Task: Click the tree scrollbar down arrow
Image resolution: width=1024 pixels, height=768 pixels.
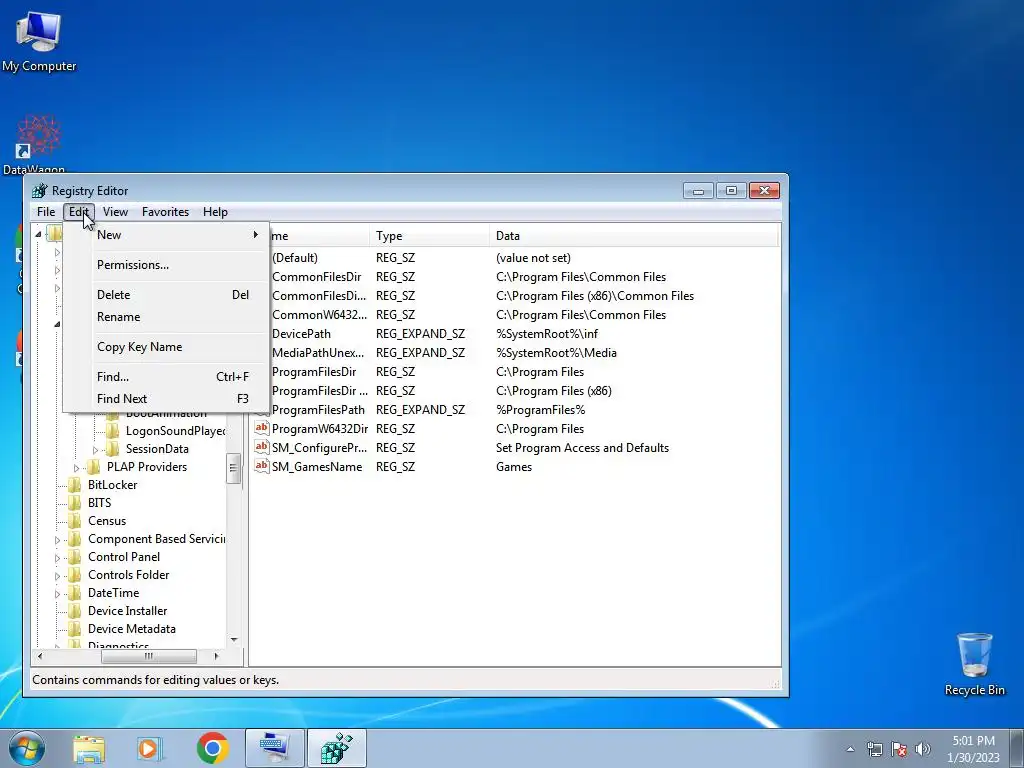Action: [234, 640]
